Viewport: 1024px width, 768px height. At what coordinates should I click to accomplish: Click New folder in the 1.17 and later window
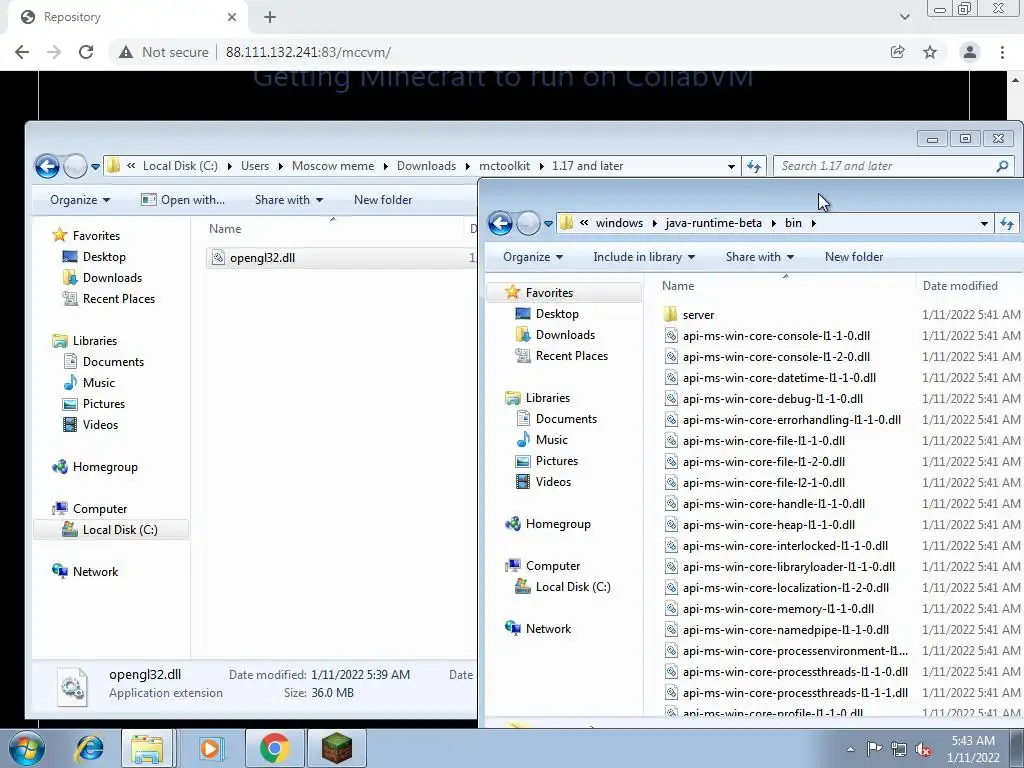tap(383, 200)
